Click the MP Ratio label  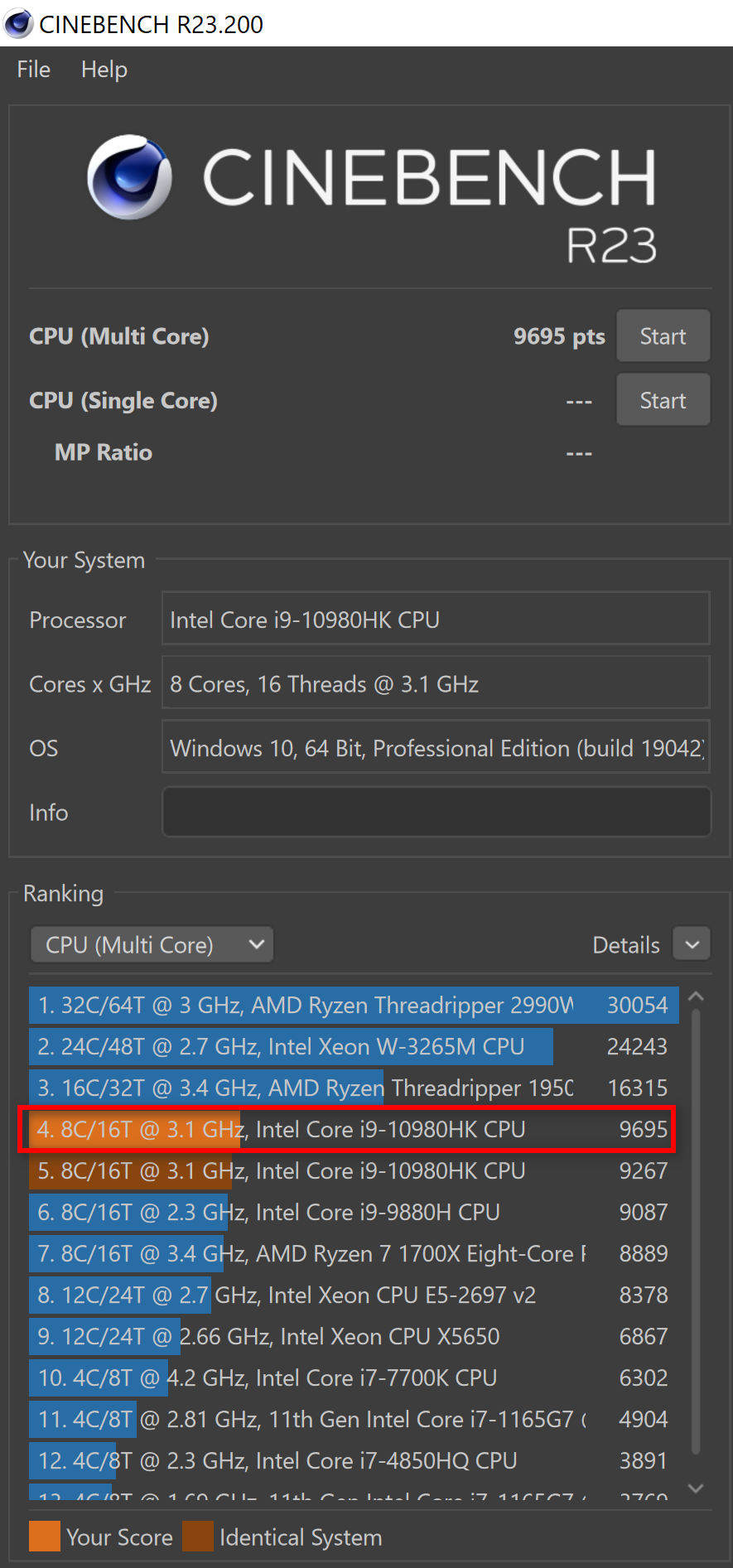pyautogui.click(x=104, y=452)
